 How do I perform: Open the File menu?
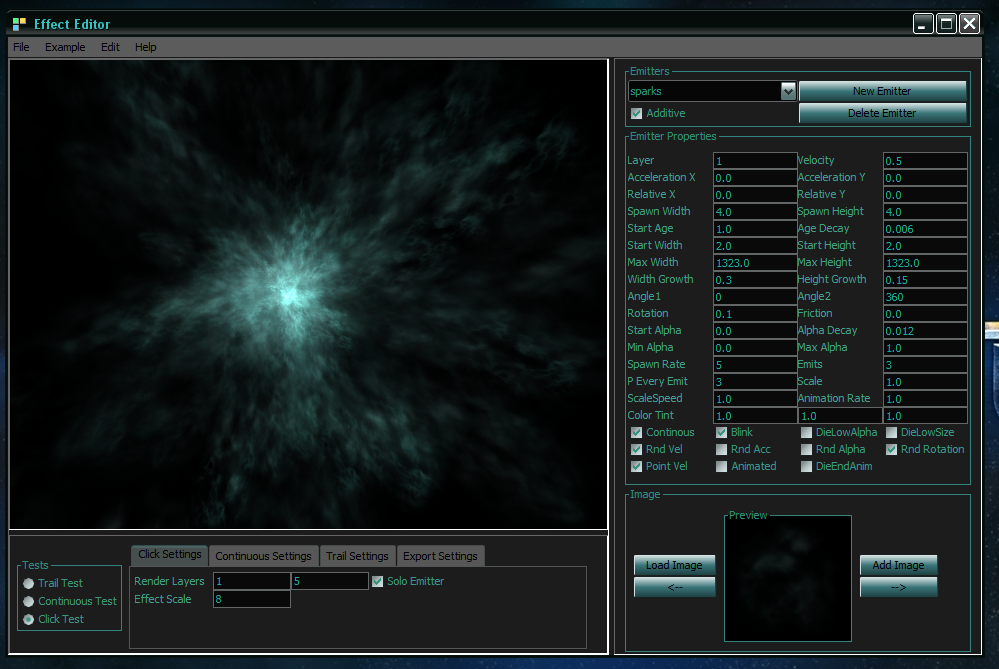pos(21,47)
